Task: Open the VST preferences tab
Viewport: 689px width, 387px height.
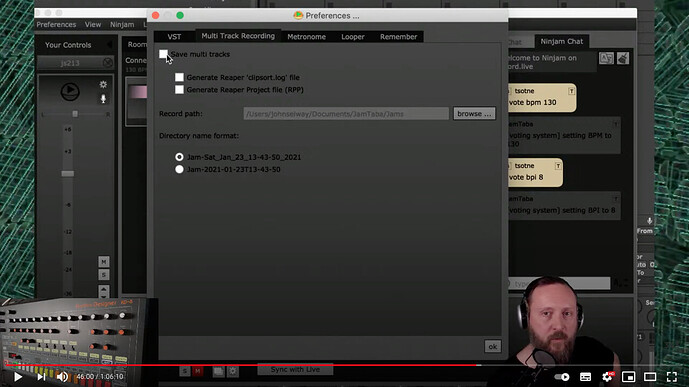Action: pos(174,36)
